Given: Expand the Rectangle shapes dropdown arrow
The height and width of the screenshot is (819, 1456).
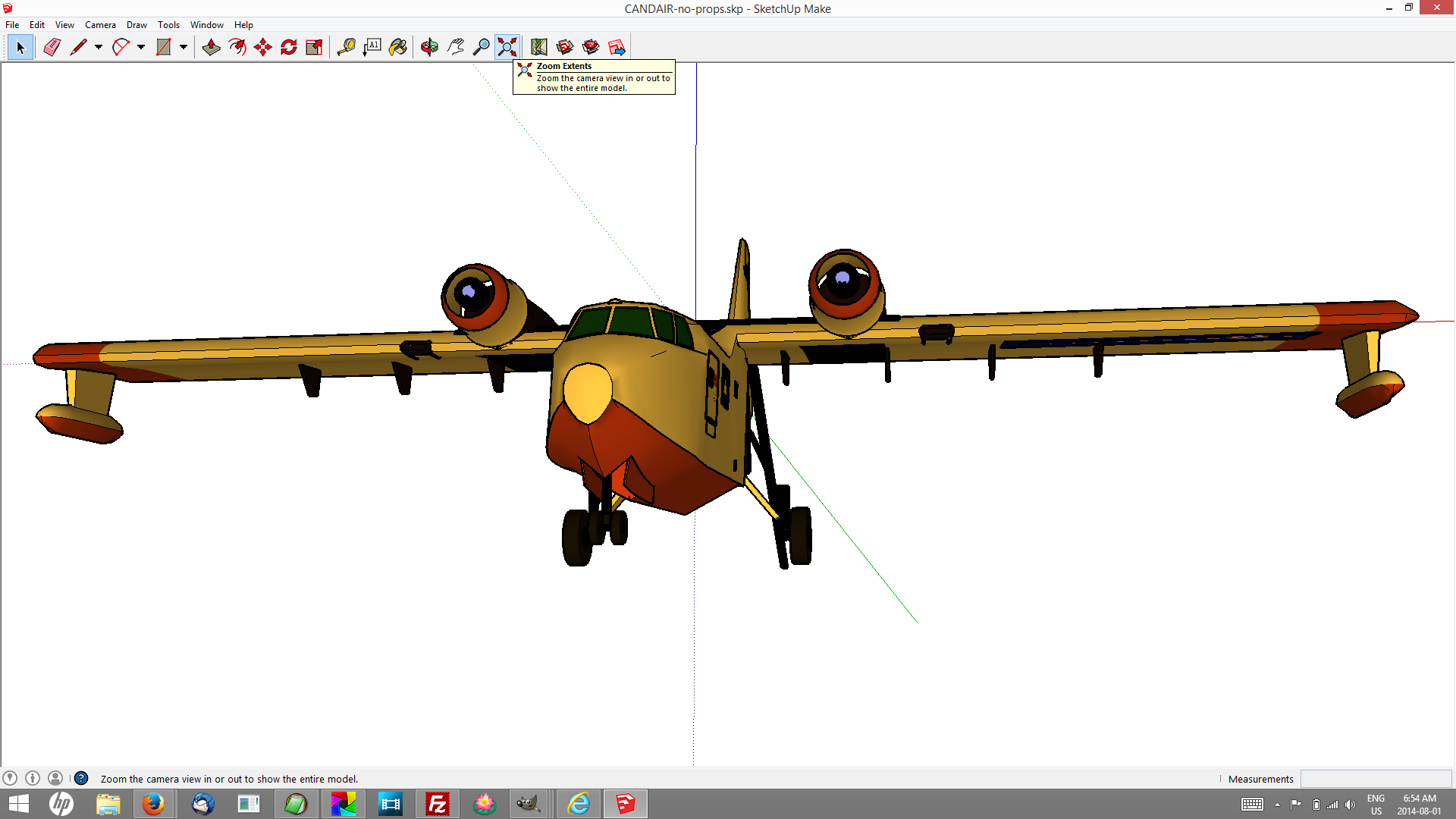Looking at the screenshot, I should 184,47.
